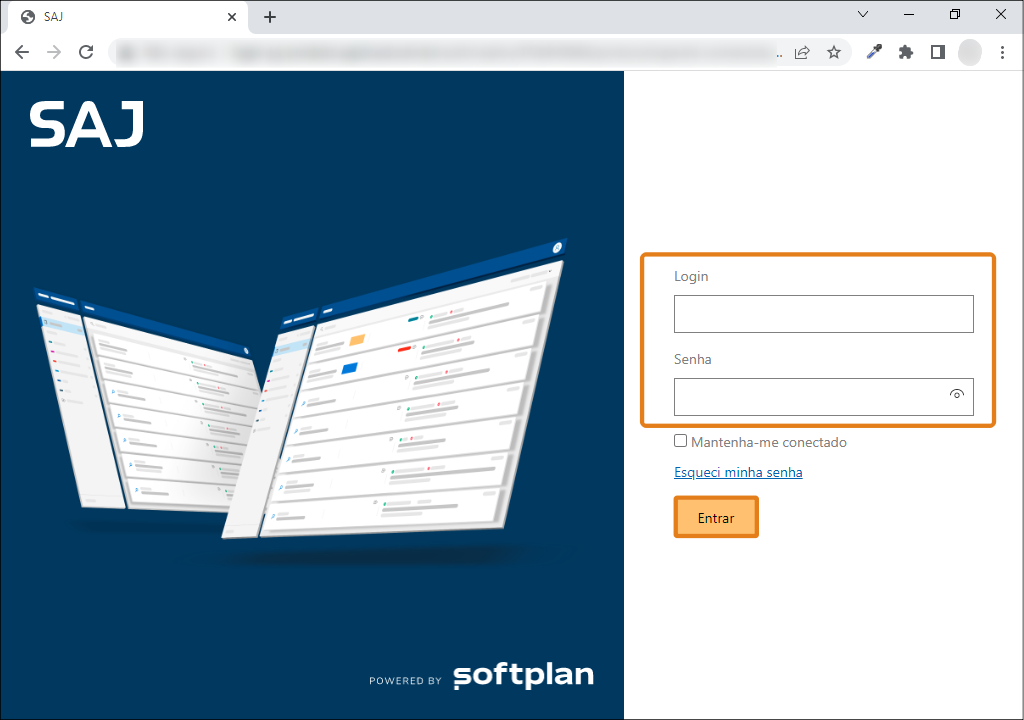Open Chrome three-dot menu
The height and width of the screenshot is (720, 1024).
pos(1002,53)
